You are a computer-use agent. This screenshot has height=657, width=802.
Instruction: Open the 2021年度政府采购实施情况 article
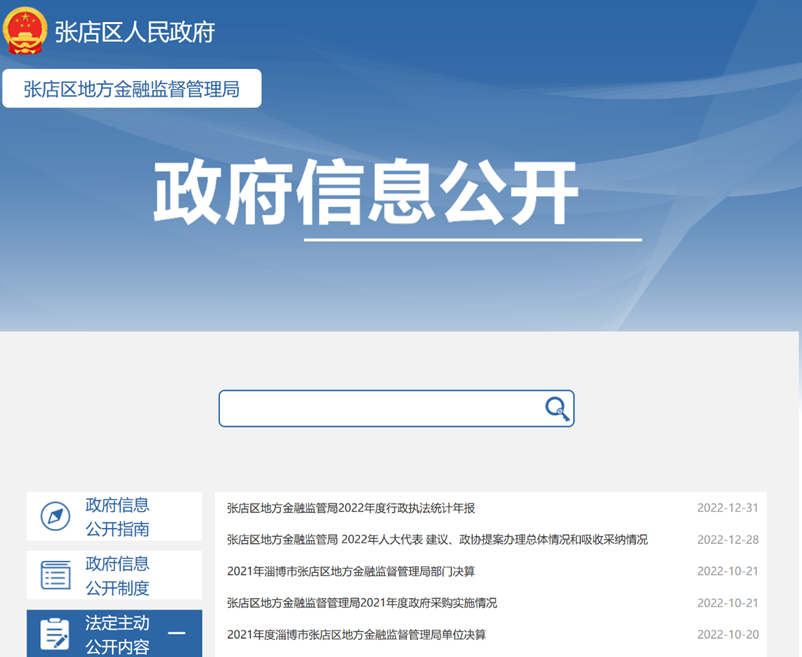pyautogui.click(x=361, y=603)
